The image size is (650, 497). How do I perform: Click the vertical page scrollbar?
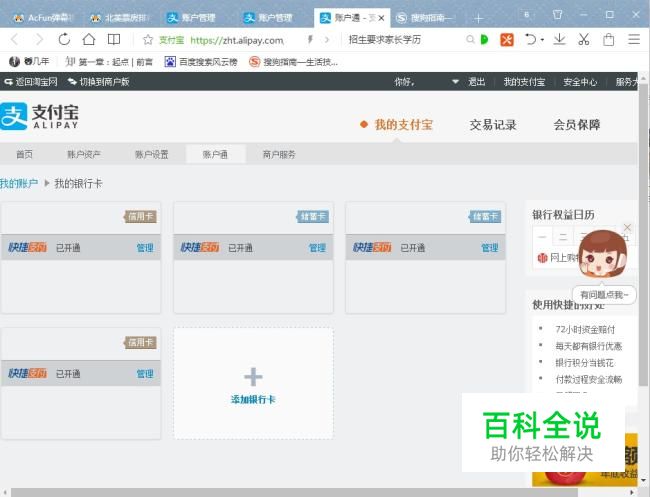[643, 235]
